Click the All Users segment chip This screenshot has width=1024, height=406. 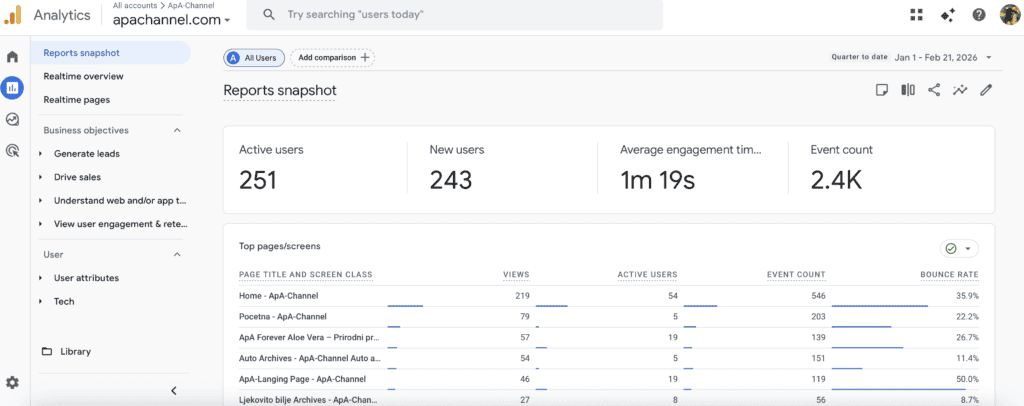[254, 57]
